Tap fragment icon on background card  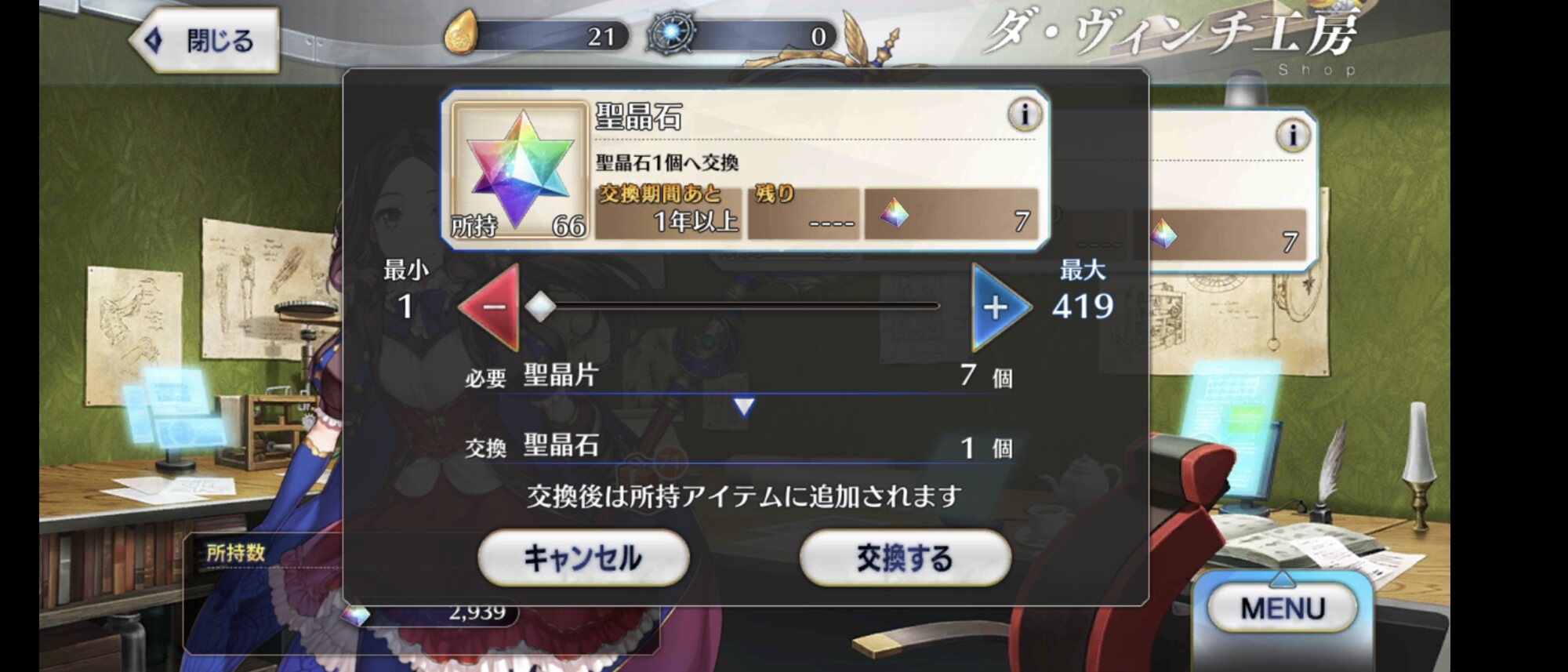pyautogui.click(x=1163, y=233)
